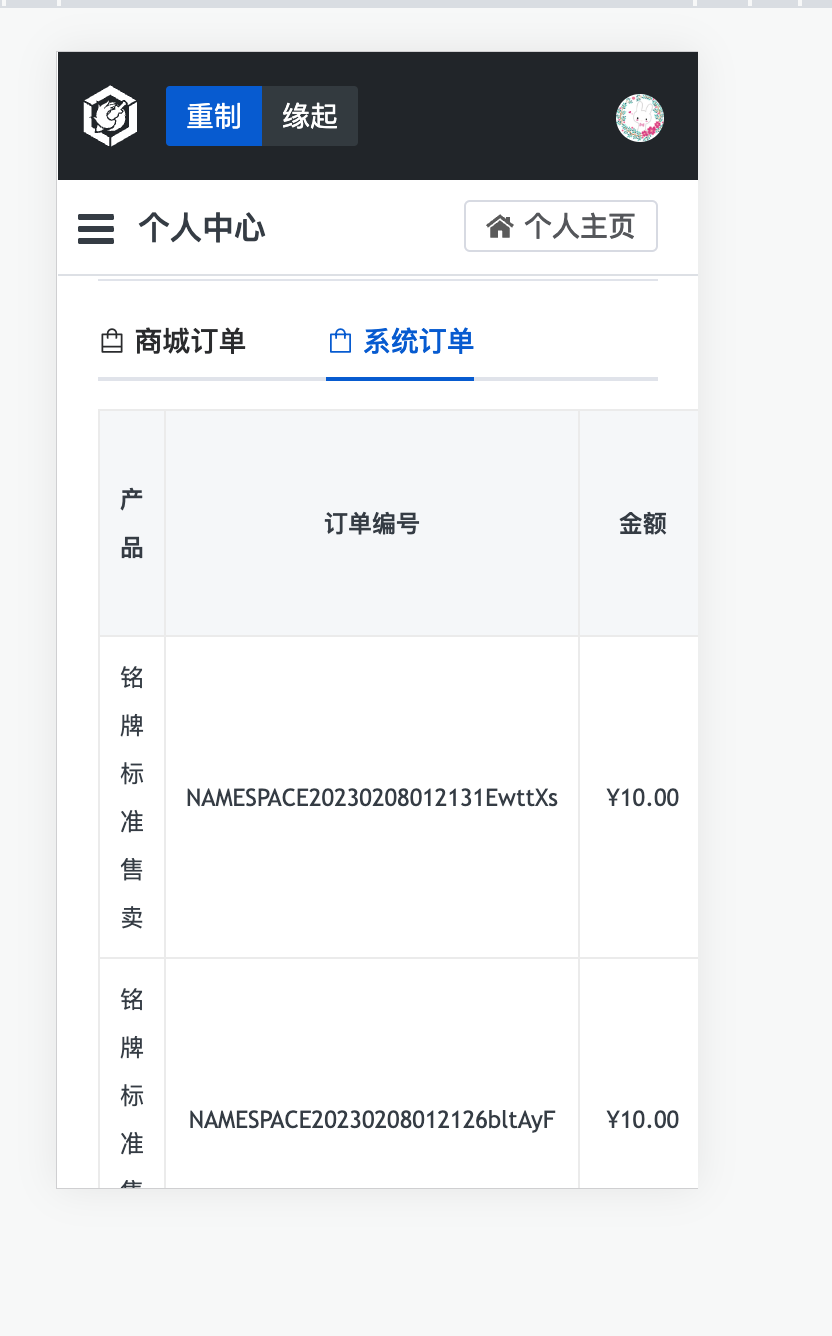Click 铭牌标准售卖 product in EwttXs row
The height and width of the screenshot is (1336, 832).
coord(132,797)
